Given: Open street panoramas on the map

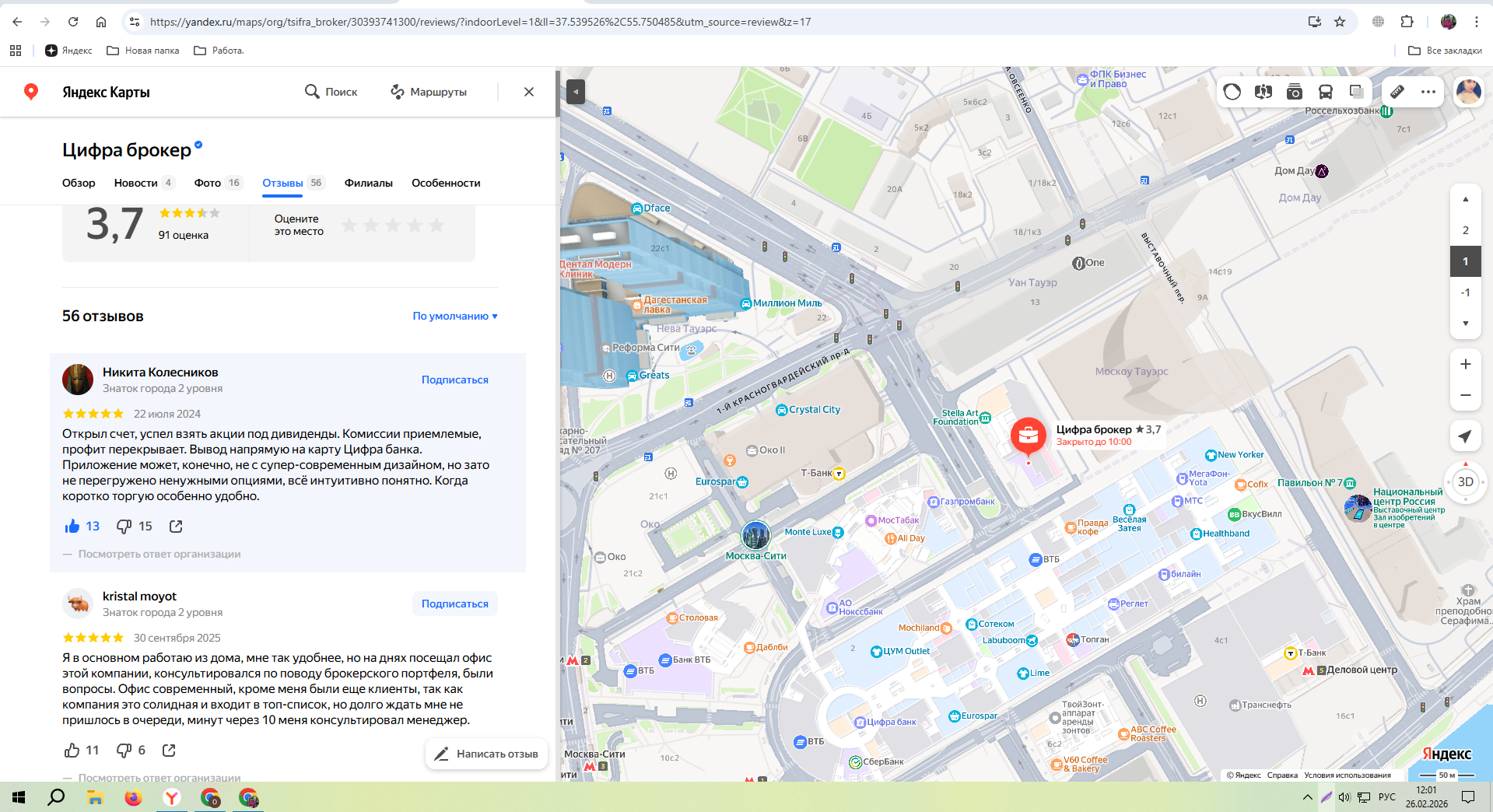Looking at the screenshot, I should 1263,92.
